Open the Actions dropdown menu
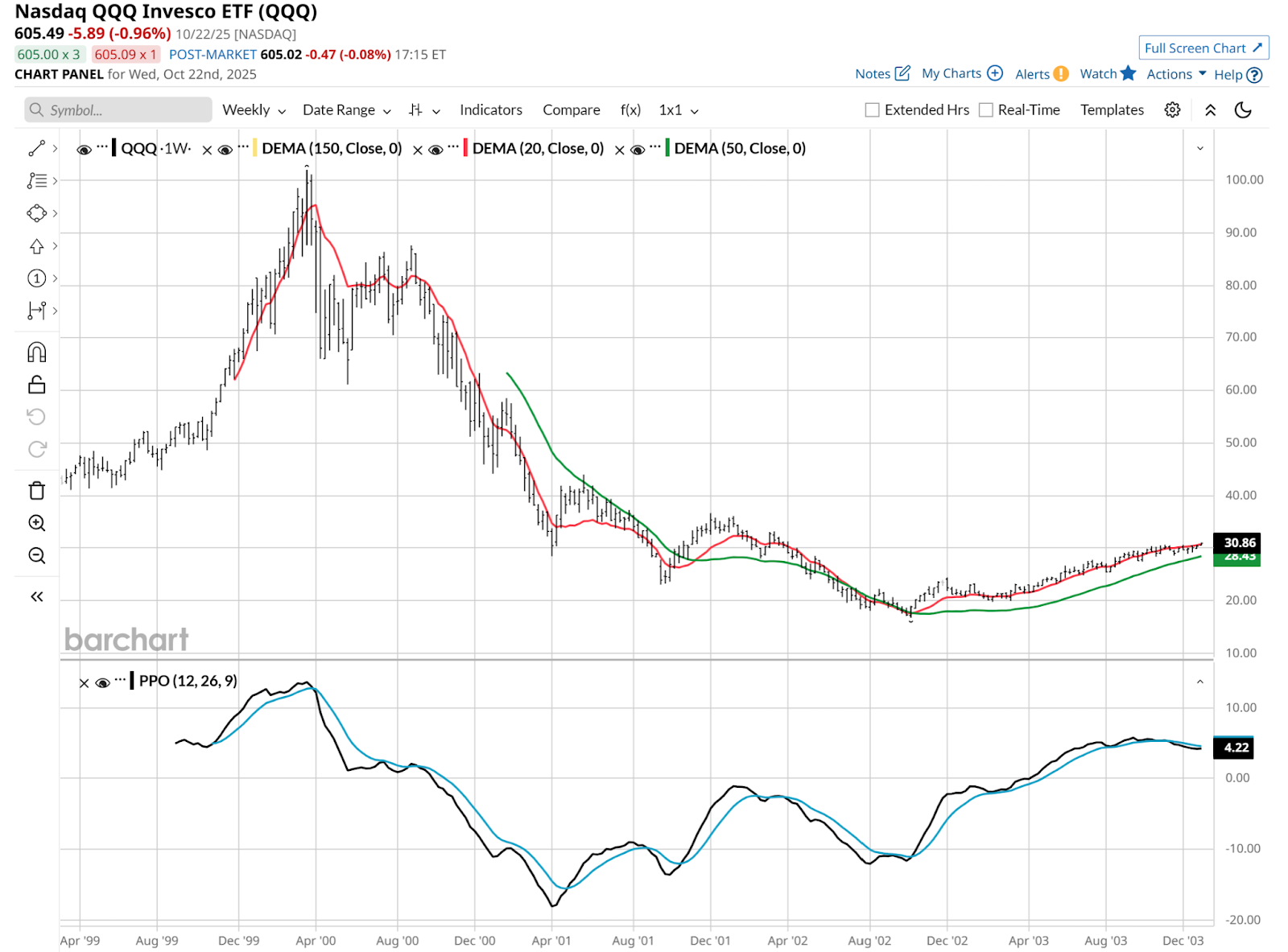Screen dimensions: 1288x952 coord(1176,74)
